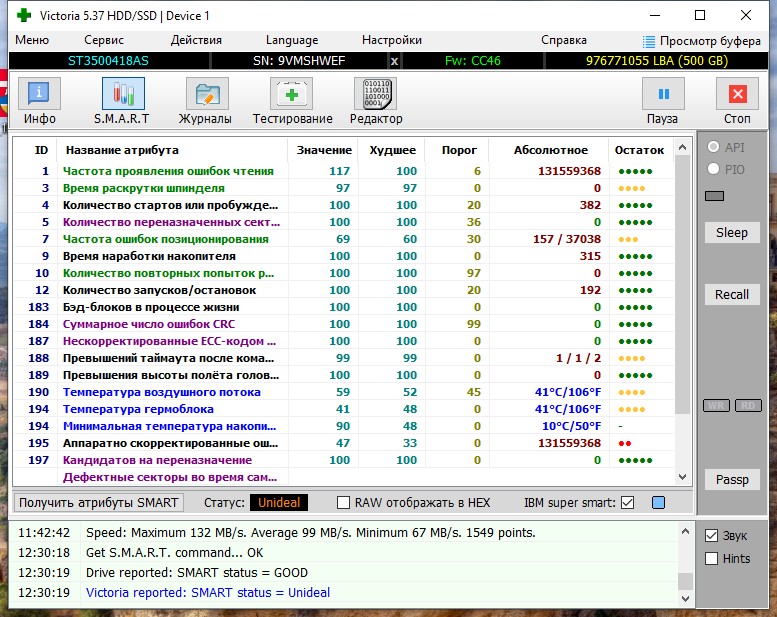Click the Recall button

732,294
